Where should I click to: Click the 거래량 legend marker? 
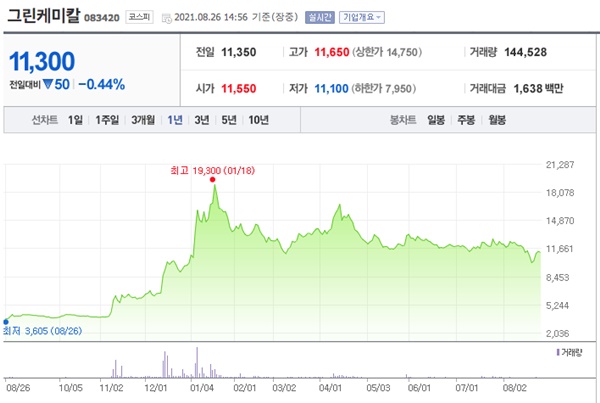click(x=558, y=352)
